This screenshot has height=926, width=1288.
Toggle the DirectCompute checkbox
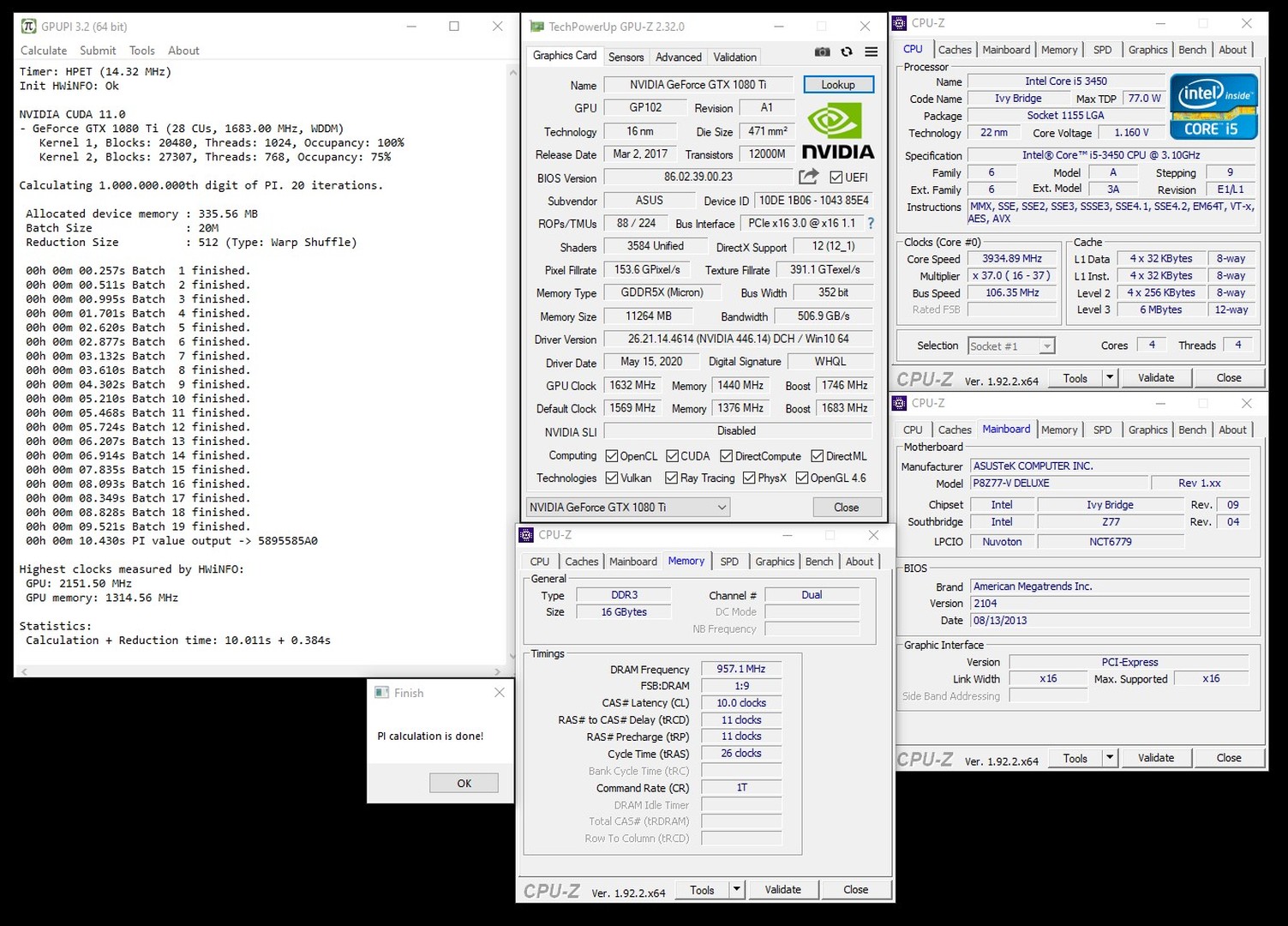pos(727,456)
